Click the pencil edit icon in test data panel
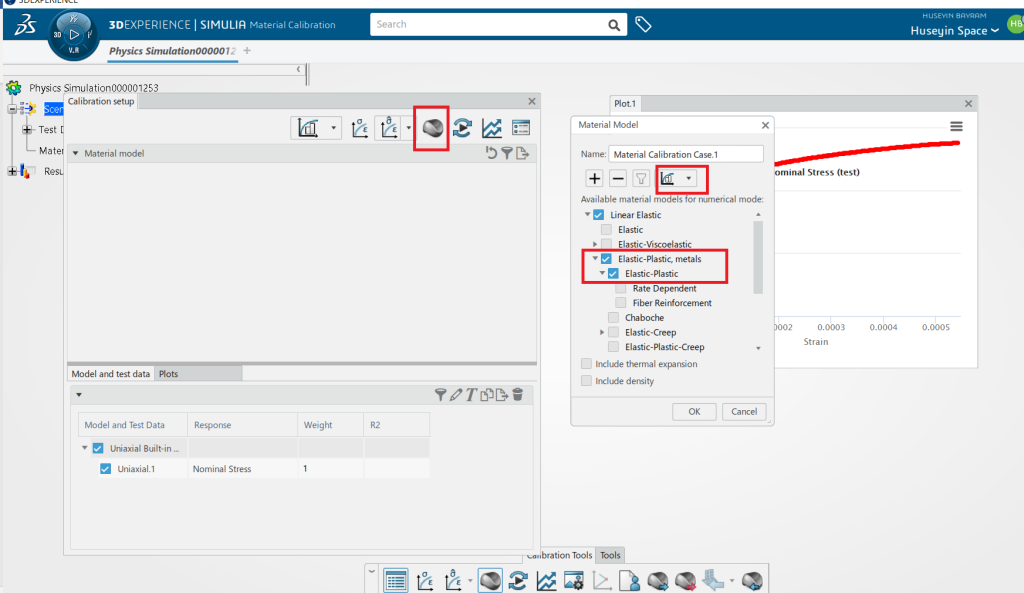This screenshot has width=1024, height=593. (455, 395)
